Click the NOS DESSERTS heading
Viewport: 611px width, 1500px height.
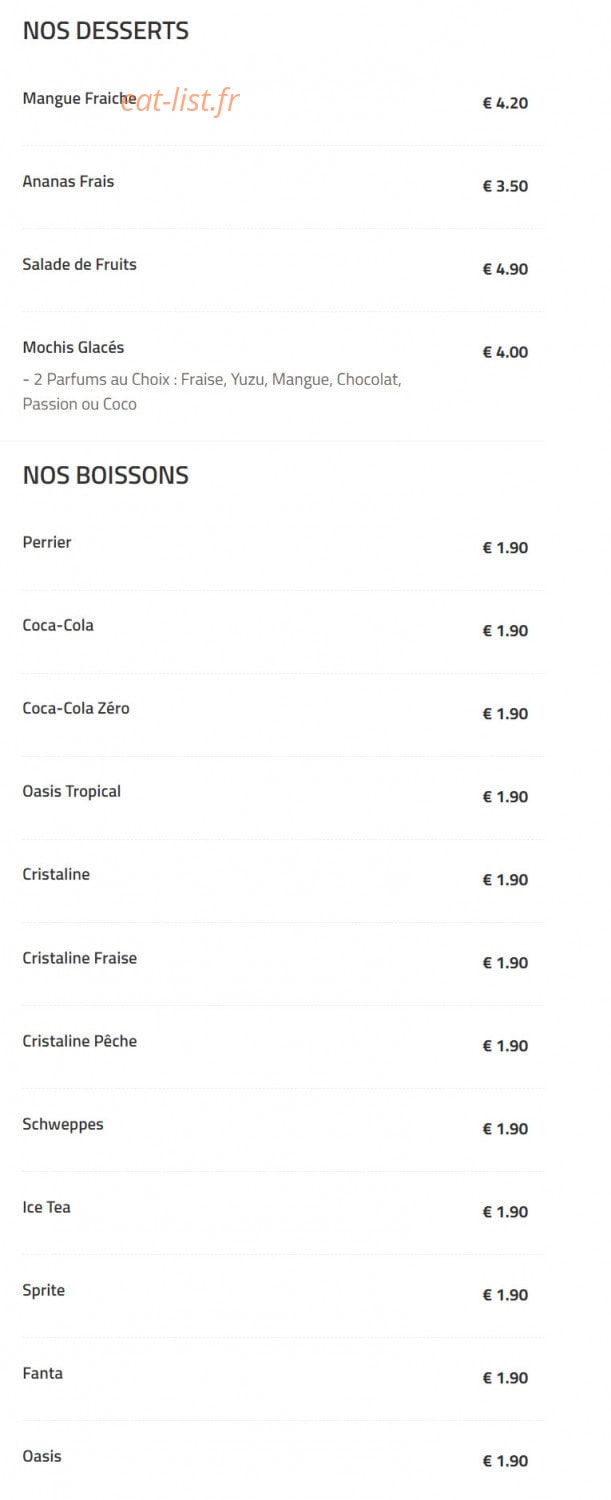[105, 31]
